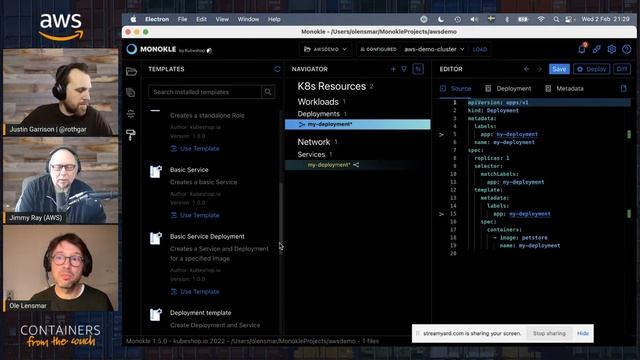Viewport: 640px width, 360px height.
Task: Open the Templates paint-roller sidebar icon
Action: 131,135
